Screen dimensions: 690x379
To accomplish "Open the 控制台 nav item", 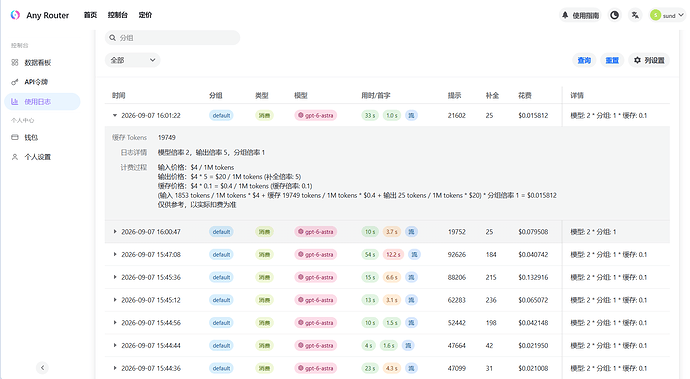I will pos(117,15).
